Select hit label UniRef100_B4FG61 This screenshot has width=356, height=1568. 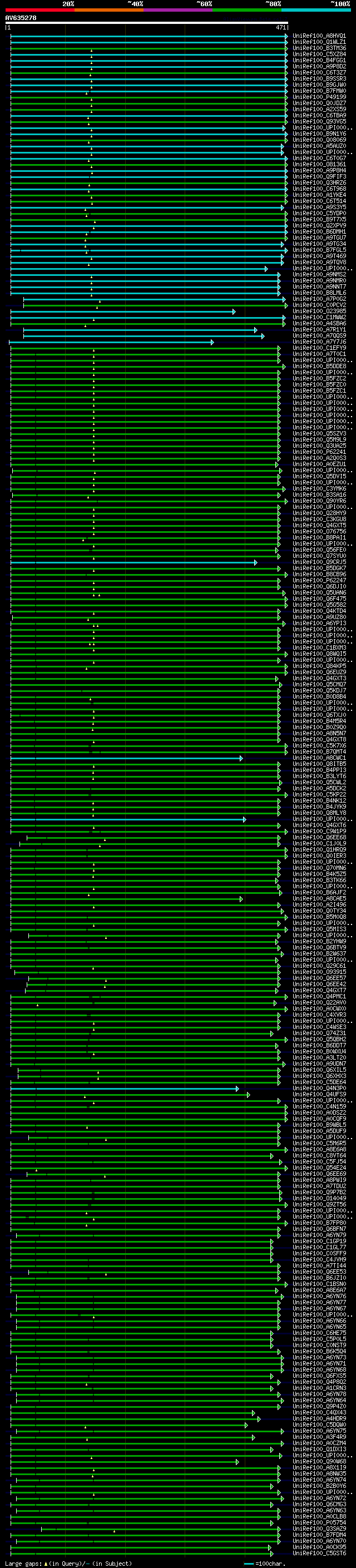coord(319,60)
